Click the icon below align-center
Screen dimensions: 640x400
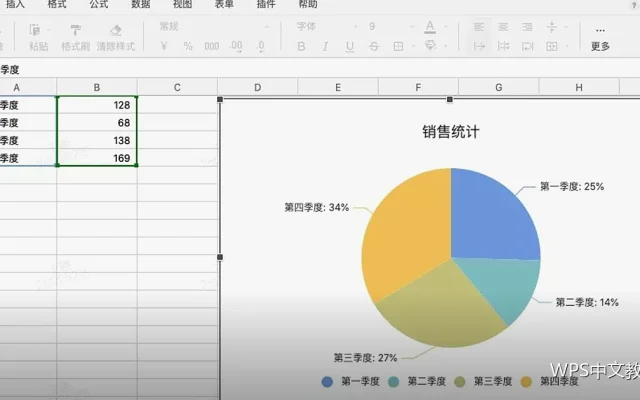(503, 46)
